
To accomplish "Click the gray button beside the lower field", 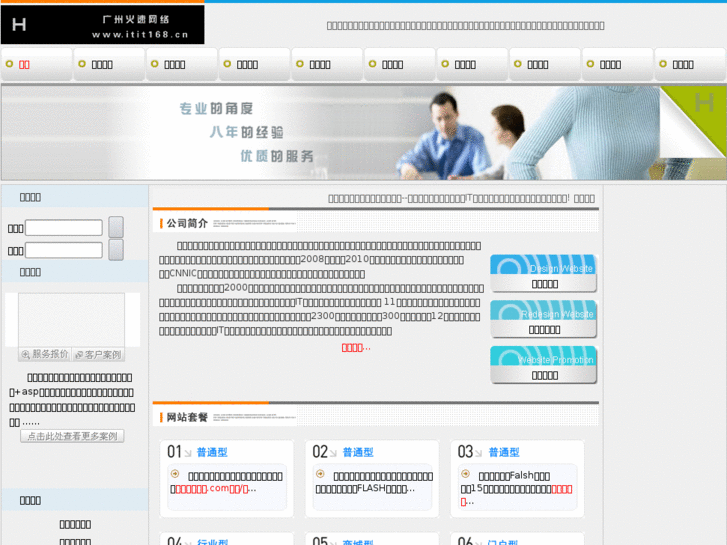I will point(116,250).
